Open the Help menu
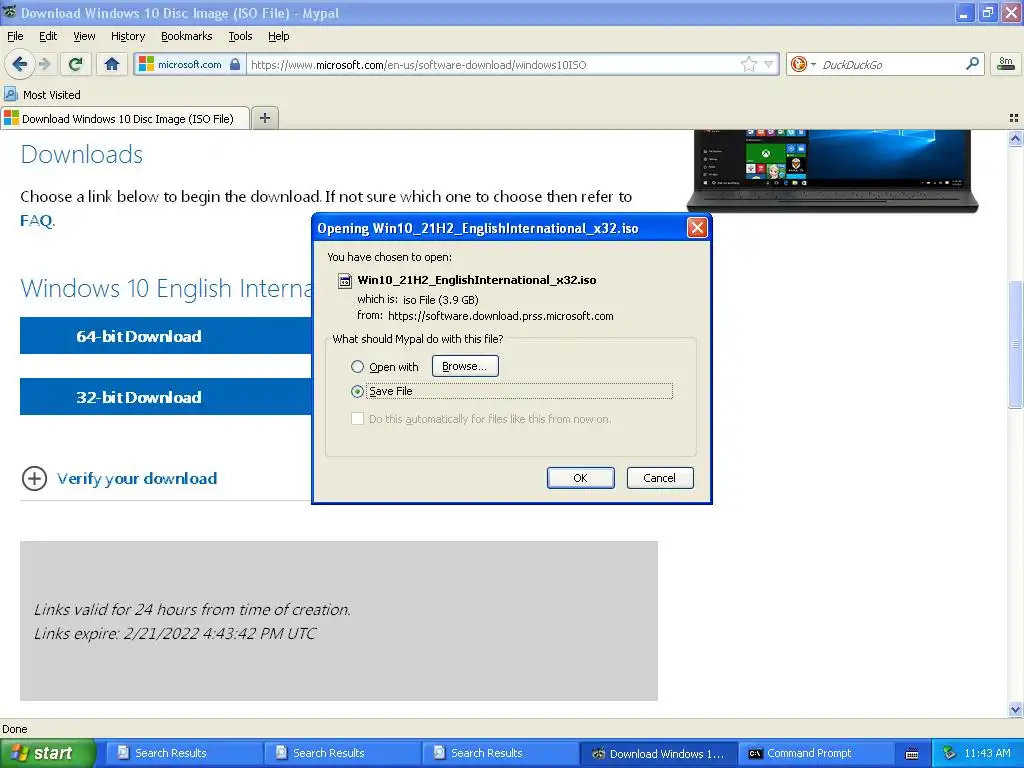Screen dimensions: 1024x768 [278, 36]
